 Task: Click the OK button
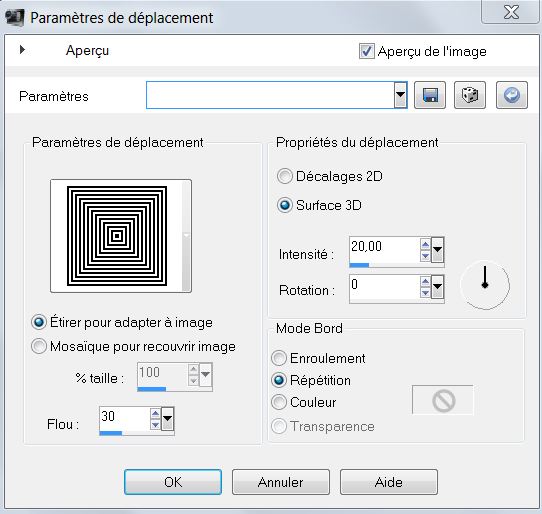(173, 482)
